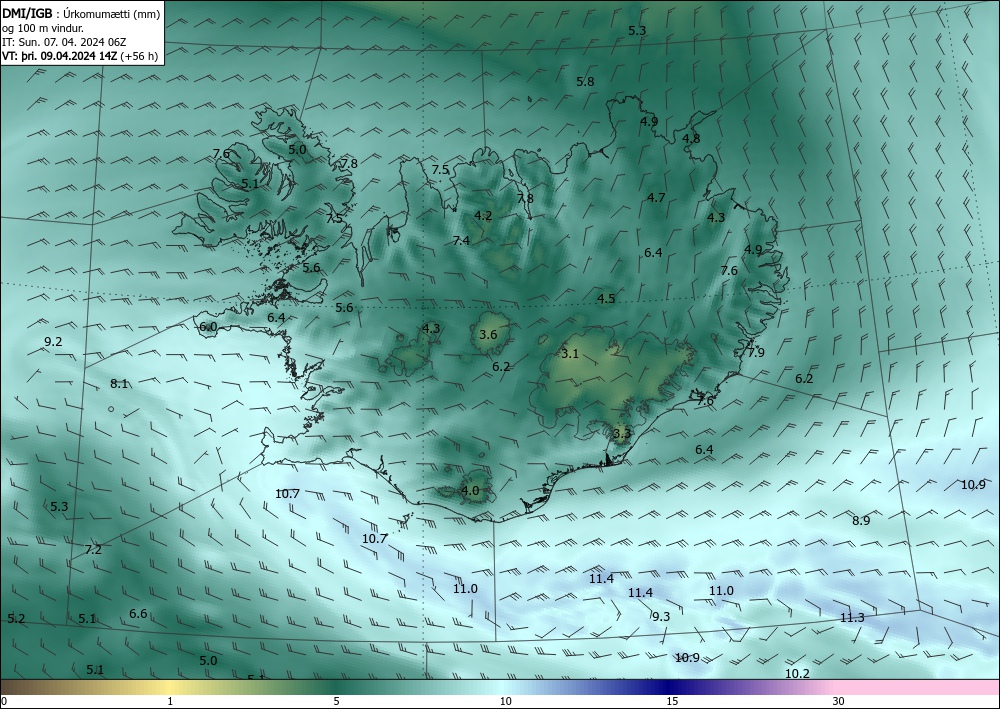Select the 5.2 value at the left edge
1000x709 pixels.
(x=16, y=618)
